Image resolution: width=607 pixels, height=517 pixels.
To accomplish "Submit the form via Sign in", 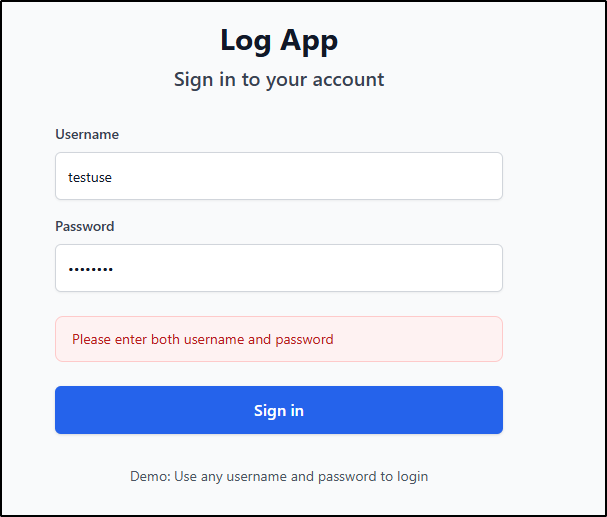I will point(279,410).
